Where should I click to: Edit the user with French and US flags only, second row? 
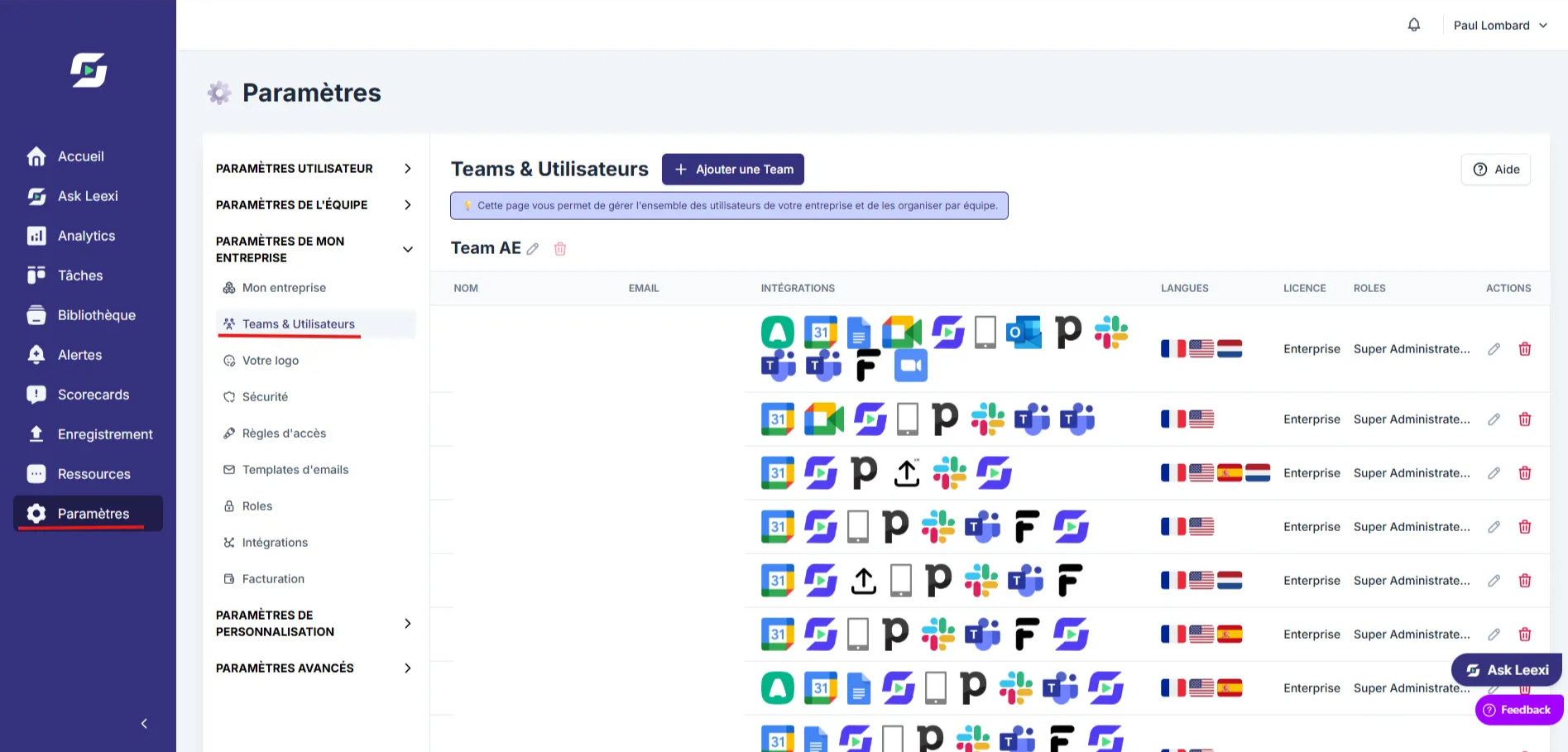(1494, 419)
